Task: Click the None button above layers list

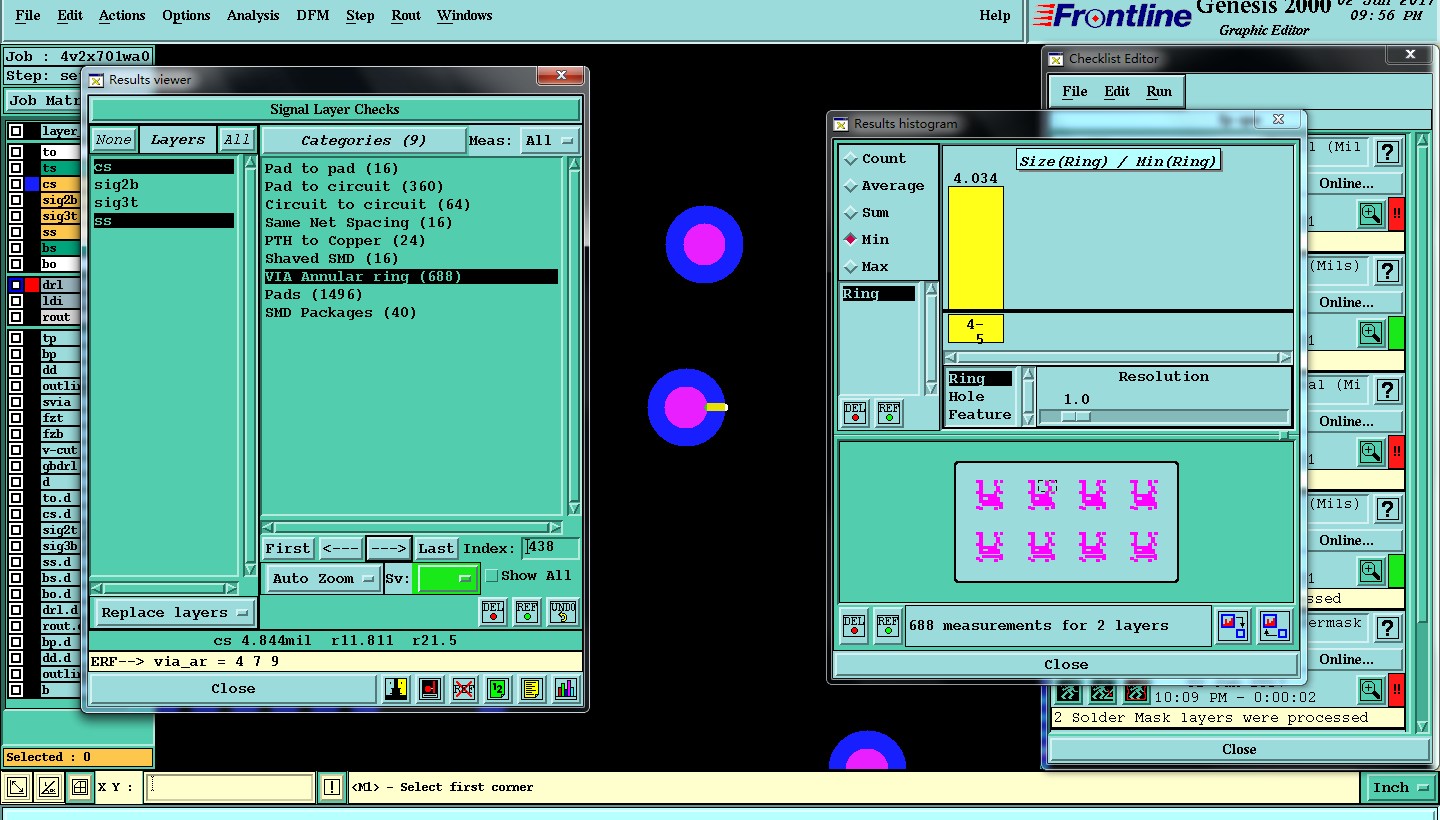Action: point(113,140)
